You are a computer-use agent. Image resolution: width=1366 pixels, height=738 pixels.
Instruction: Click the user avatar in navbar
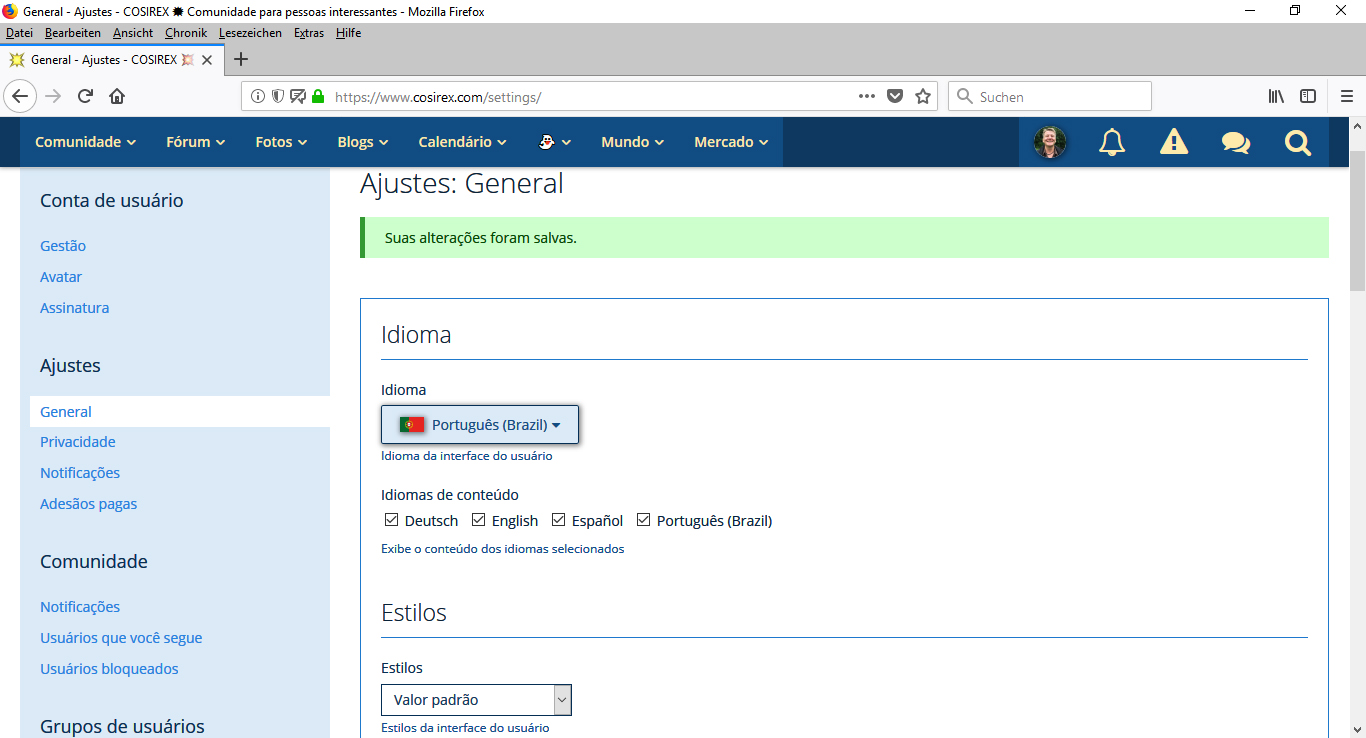tap(1049, 142)
